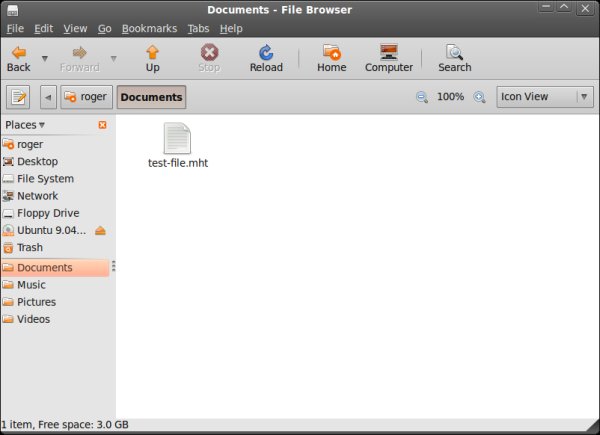This screenshot has width=600, height=435.
Task: Click the side pane resize handle dots
Action: pos(114,266)
